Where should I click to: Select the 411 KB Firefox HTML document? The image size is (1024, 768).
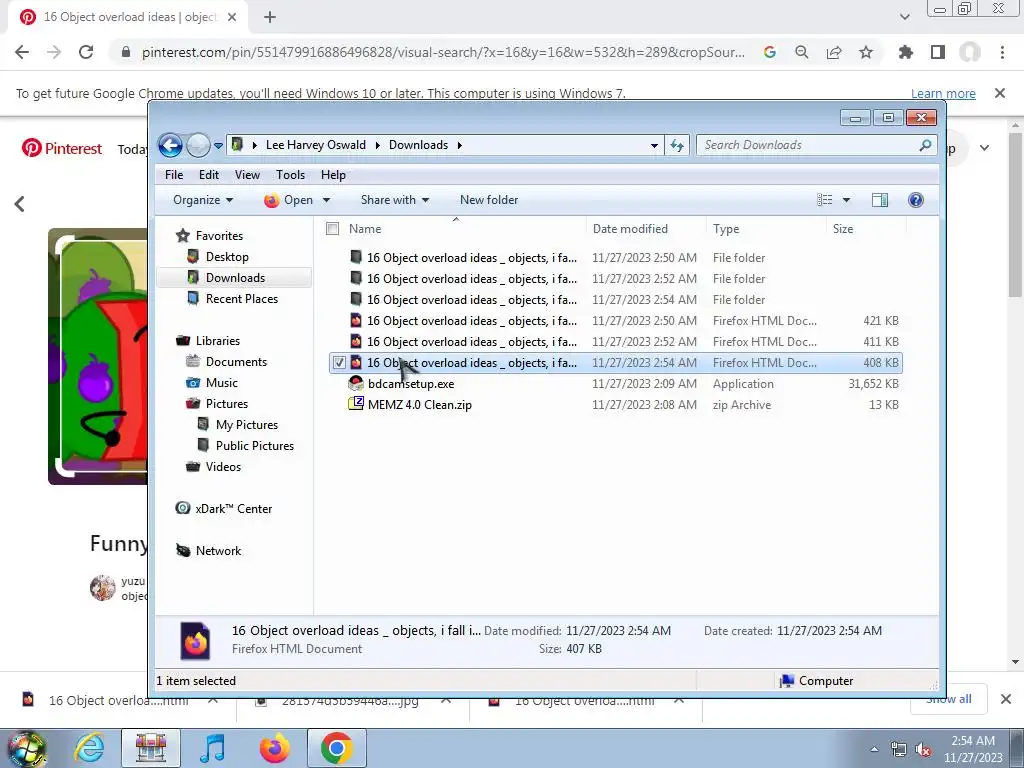coord(615,342)
